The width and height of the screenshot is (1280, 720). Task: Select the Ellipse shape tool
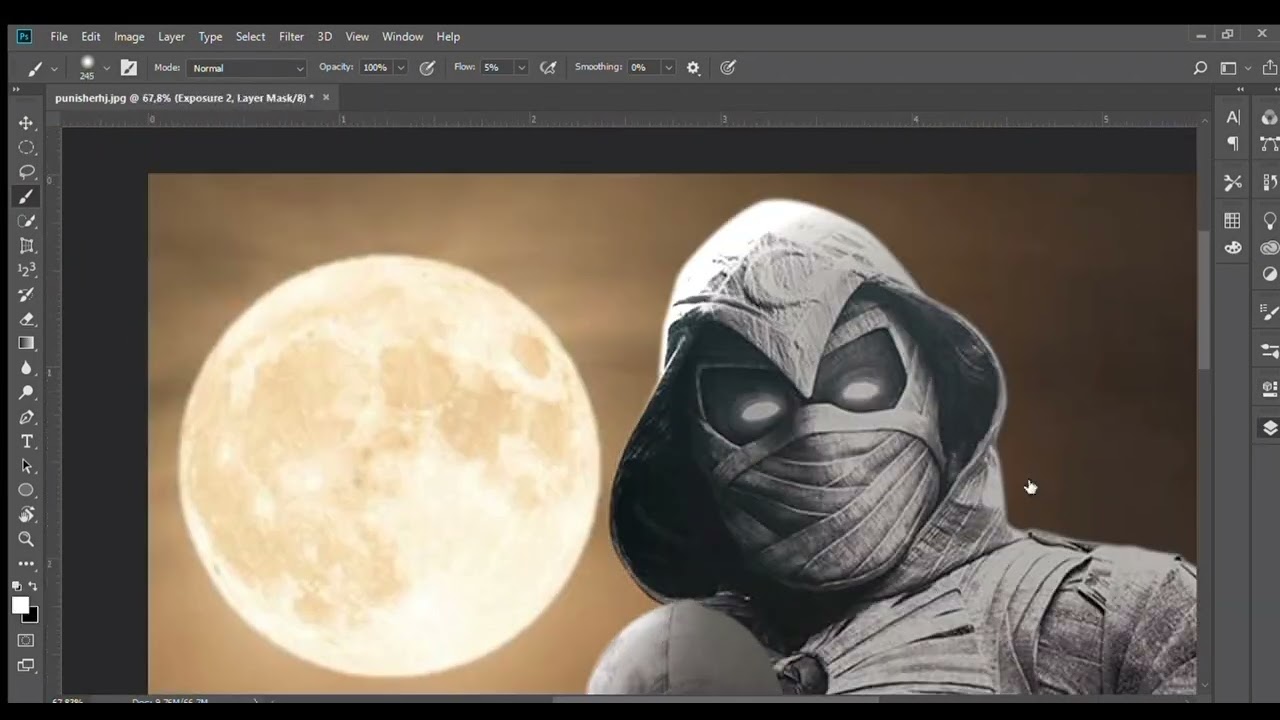tap(27, 490)
